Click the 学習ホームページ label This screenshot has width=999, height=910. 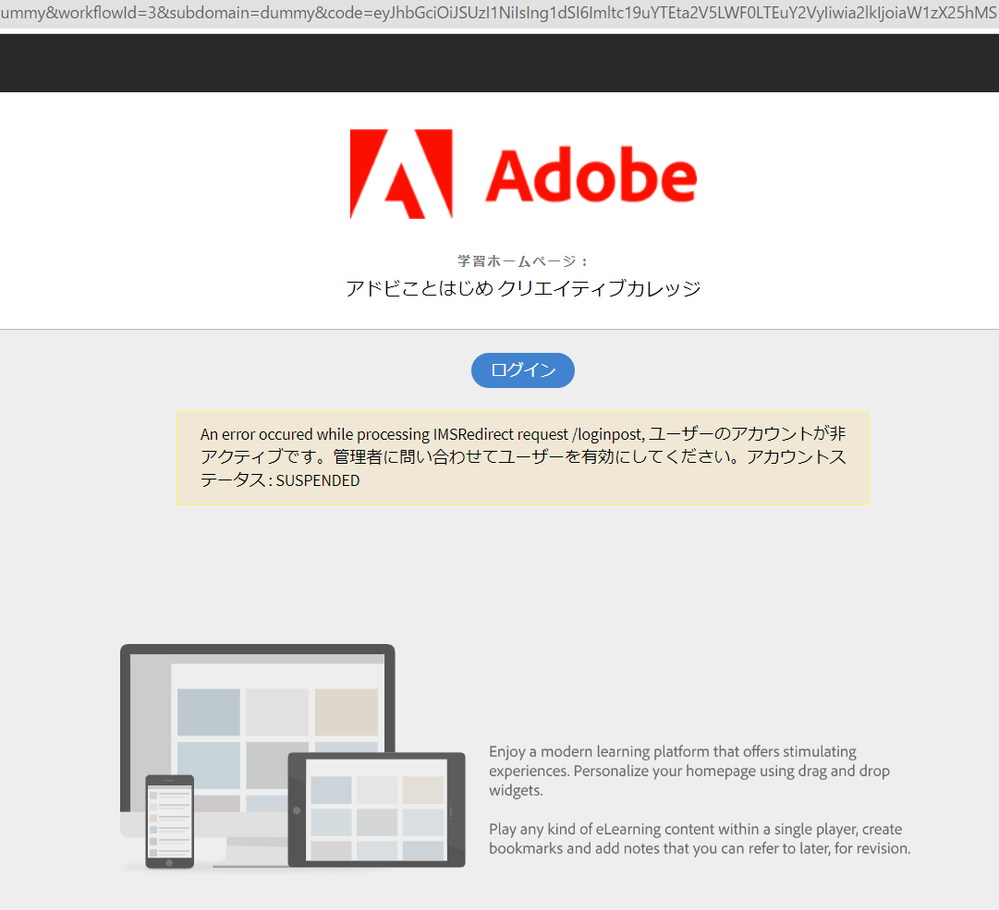click(x=522, y=259)
